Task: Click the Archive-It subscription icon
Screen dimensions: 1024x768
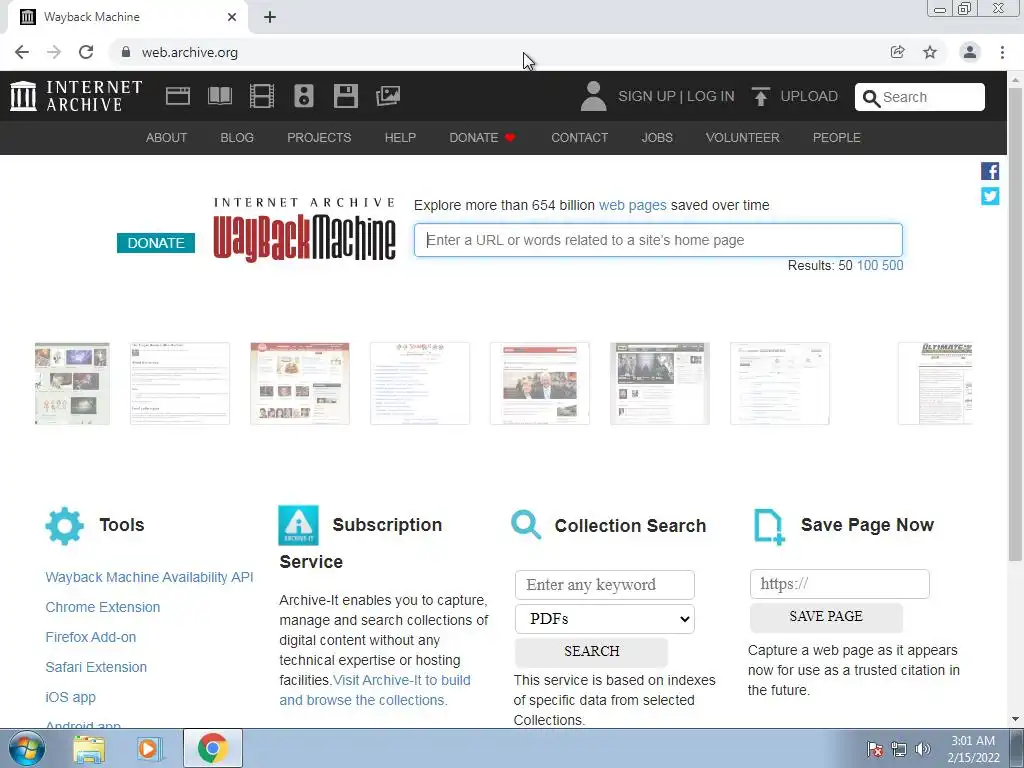Action: 298,525
